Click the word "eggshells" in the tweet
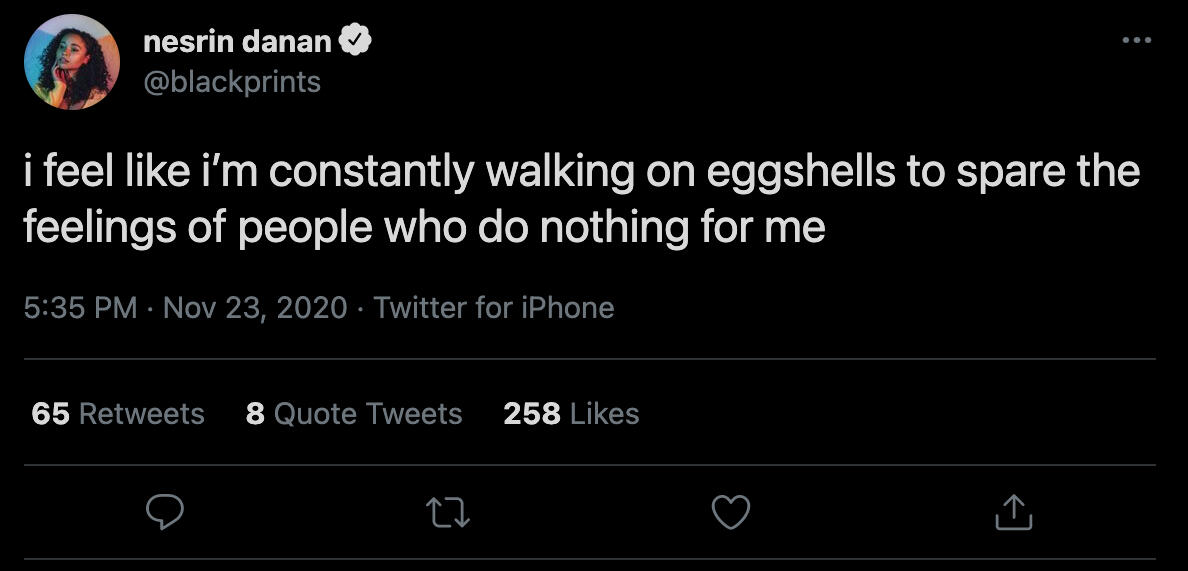The image size is (1188, 571). 802,172
